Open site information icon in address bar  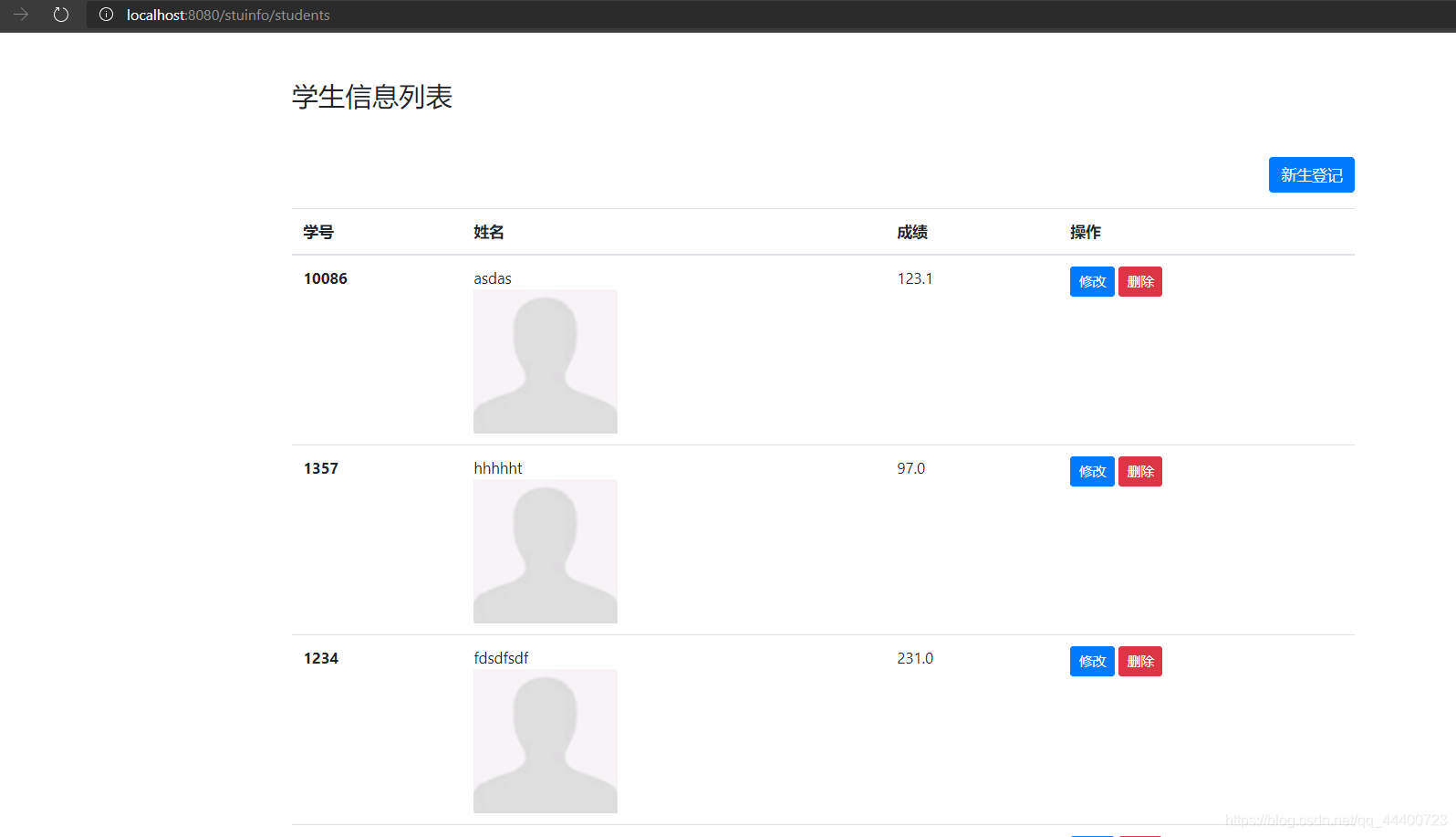pos(106,15)
